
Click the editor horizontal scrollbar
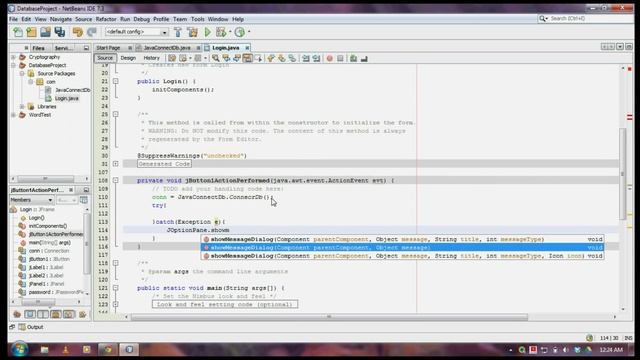[x=329, y=317]
